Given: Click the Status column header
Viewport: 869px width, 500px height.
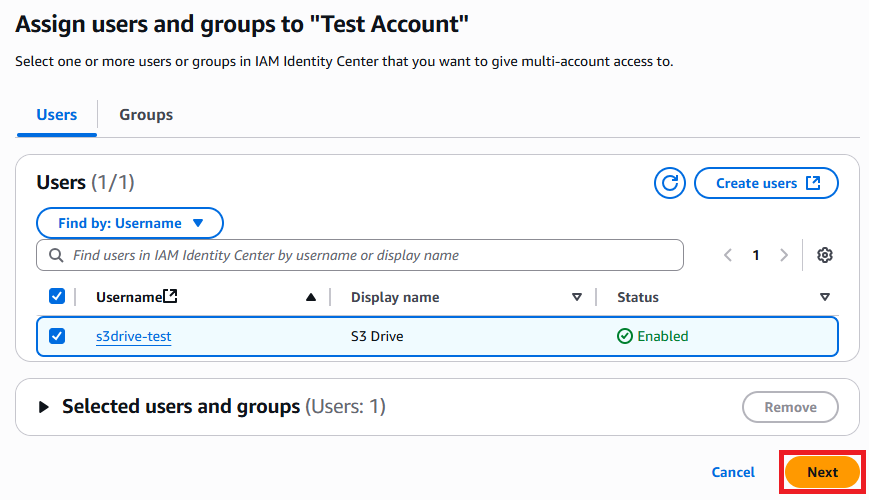Looking at the screenshot, I should click(638, 298).
